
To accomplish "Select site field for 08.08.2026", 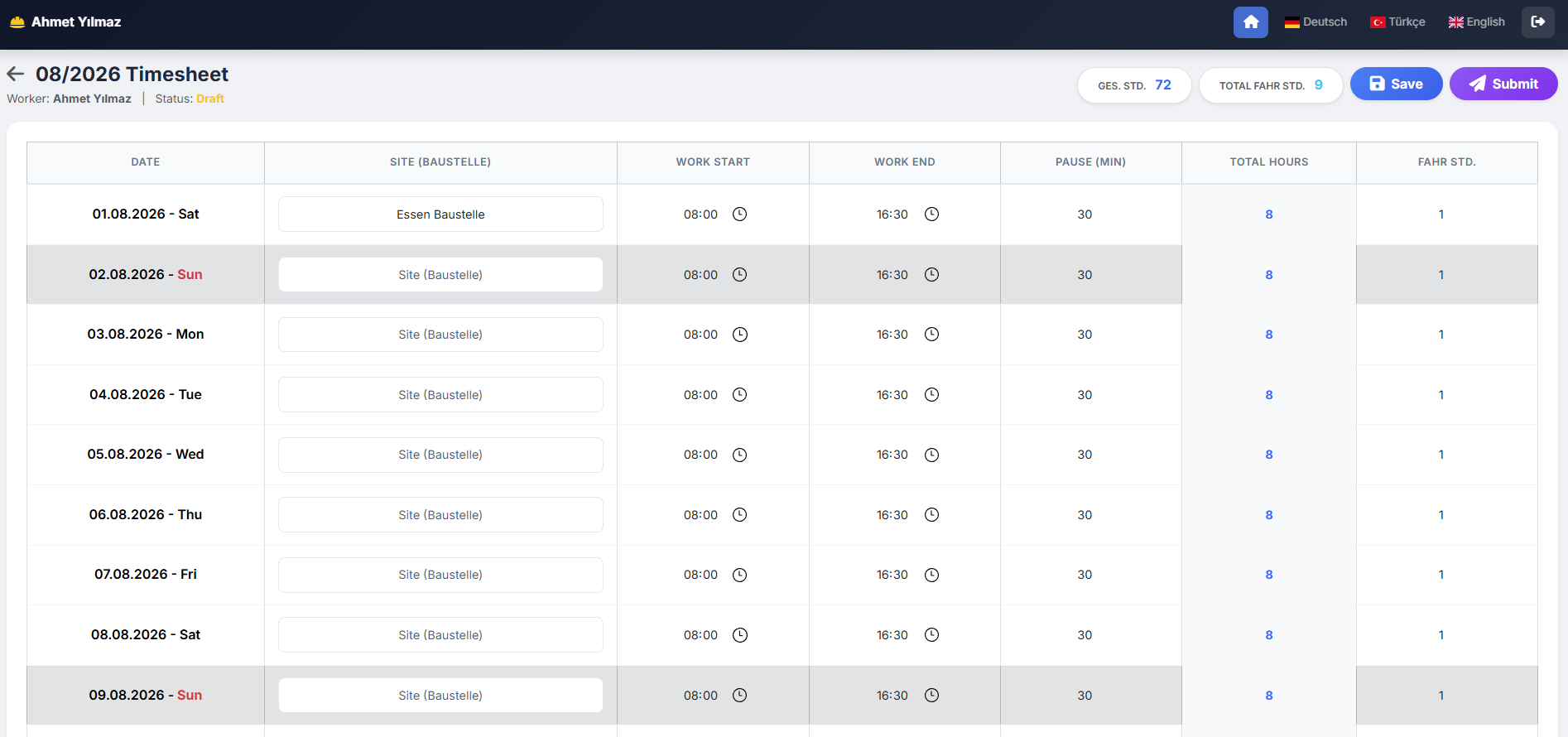I will tap(440, 635).
